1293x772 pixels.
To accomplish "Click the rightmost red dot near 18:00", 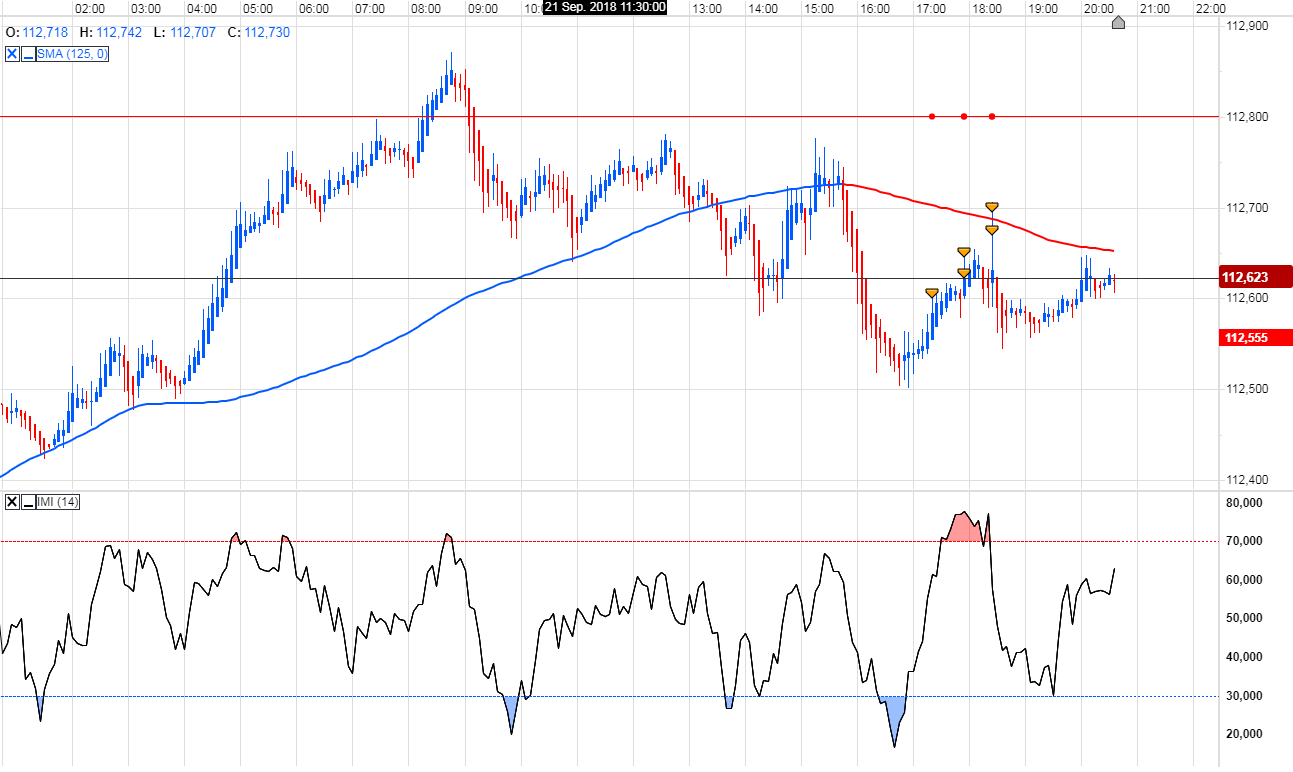I will 991,116.
